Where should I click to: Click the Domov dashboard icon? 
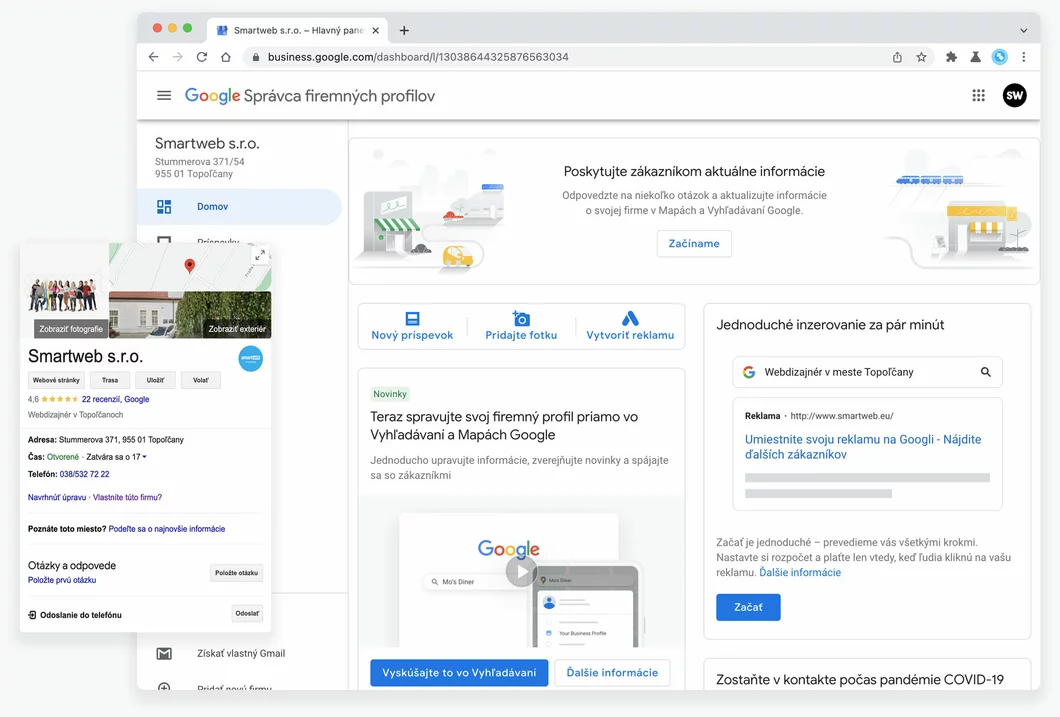(x=164, y=207)
